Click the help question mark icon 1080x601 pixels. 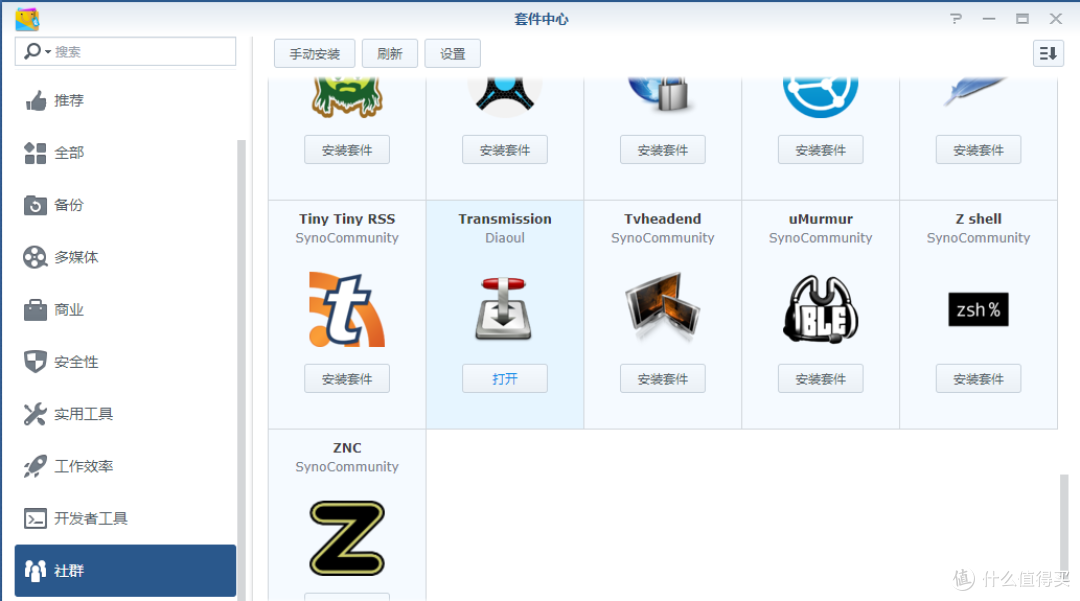pyautogui.click(x=955, y=19)
